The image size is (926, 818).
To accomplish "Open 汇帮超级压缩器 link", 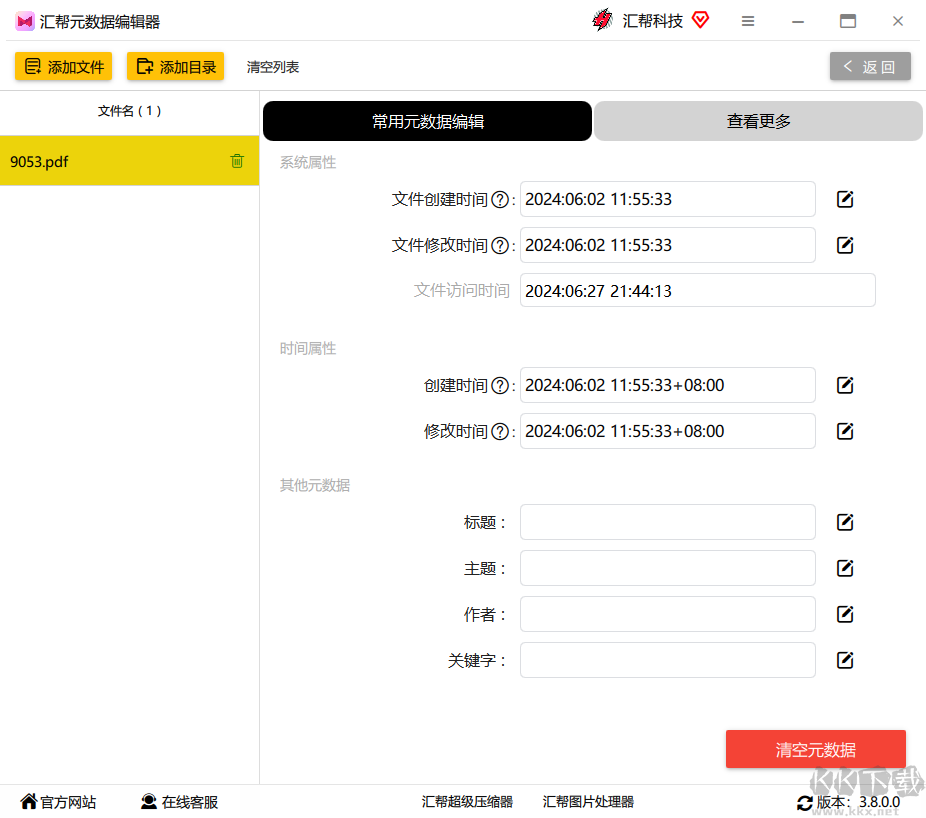I will tap(467, 801).
